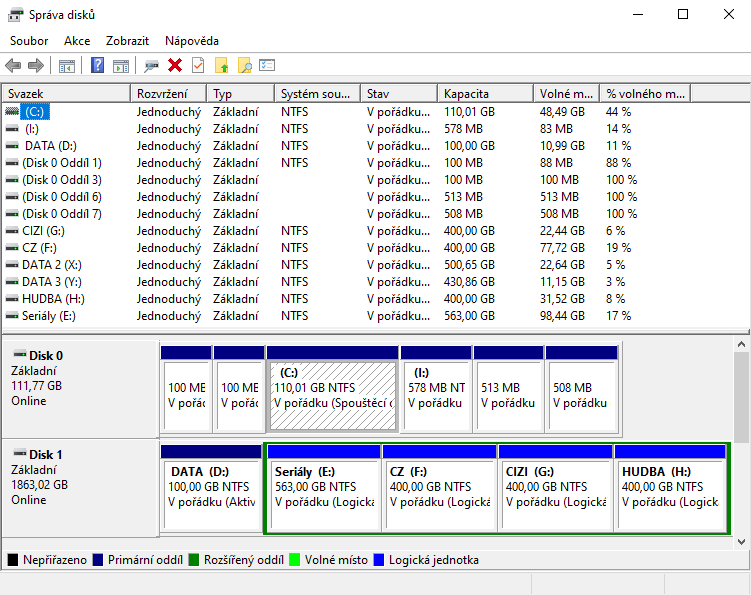The height and width of the screenshot is (595, 751).
Task: Open the Soubor menu
Action: pos(29,41)
